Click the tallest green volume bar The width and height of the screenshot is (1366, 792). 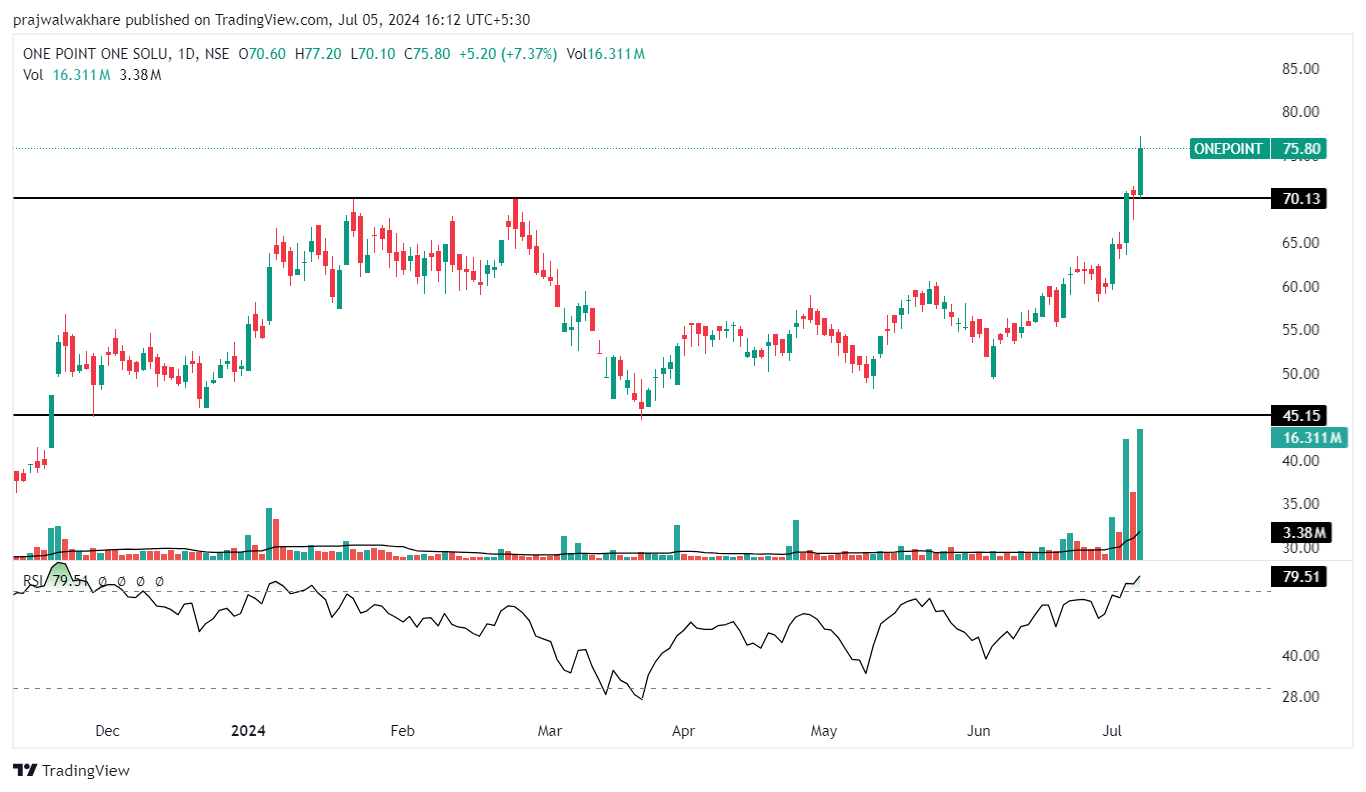click(1140, 493)
